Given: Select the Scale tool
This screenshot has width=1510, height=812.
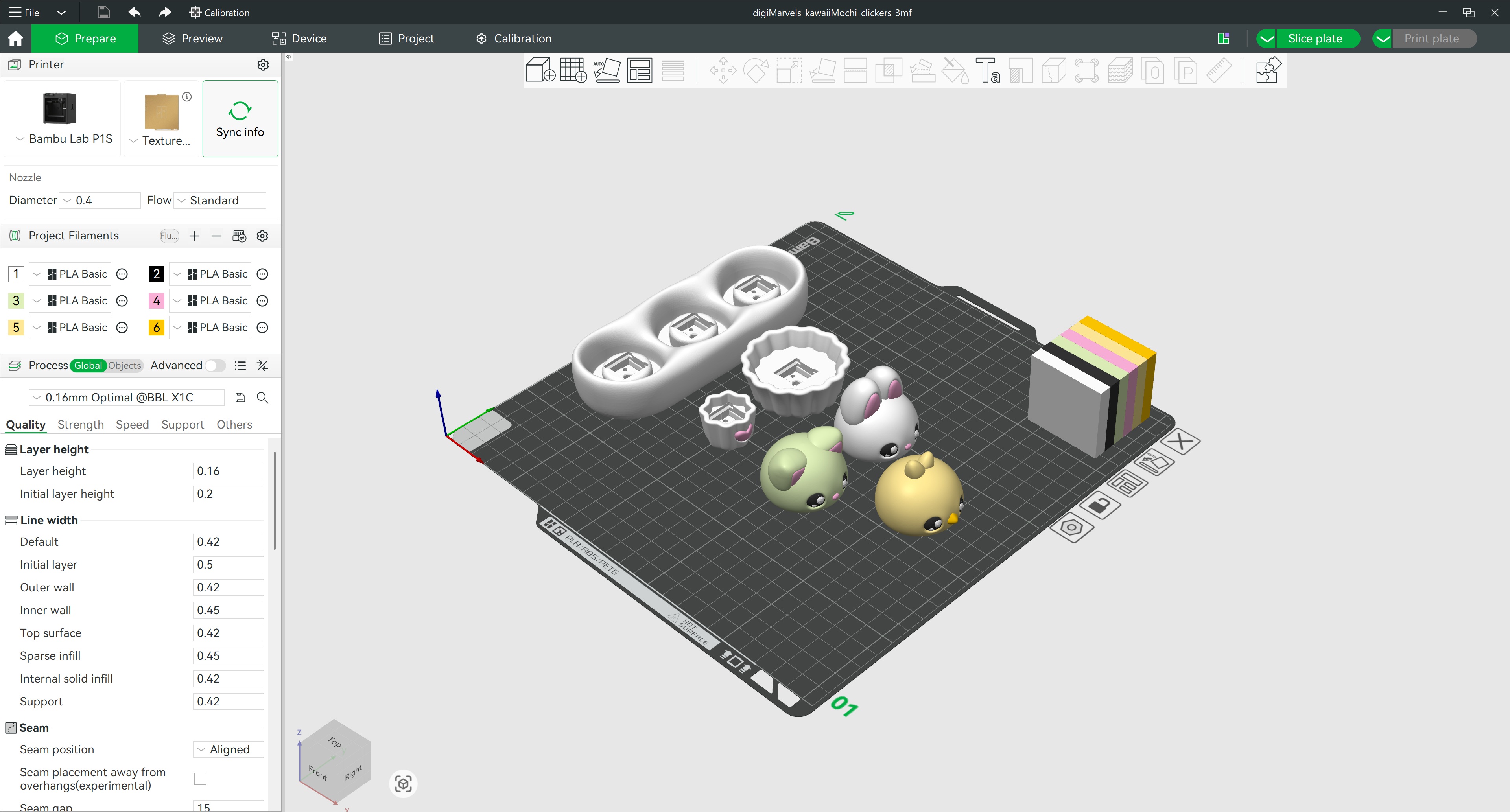Looking at the screenshot, I should 789,70.
